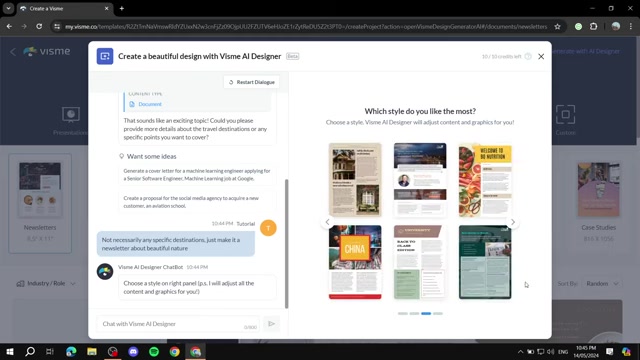The width and height of the screenshot is (640, 360).
Task: Open Discord from the taskbar
Action: click(x=133, y=351)
